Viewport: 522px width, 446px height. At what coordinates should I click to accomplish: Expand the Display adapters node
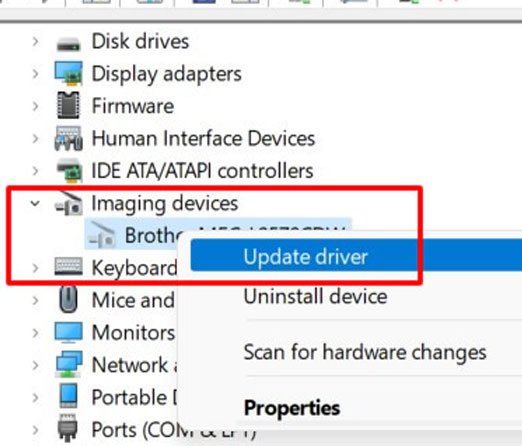tap(35, 74)
